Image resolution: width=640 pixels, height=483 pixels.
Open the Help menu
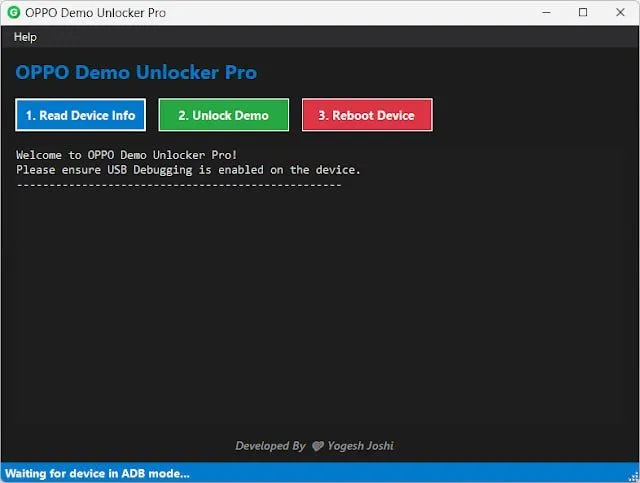pos(25,37)
